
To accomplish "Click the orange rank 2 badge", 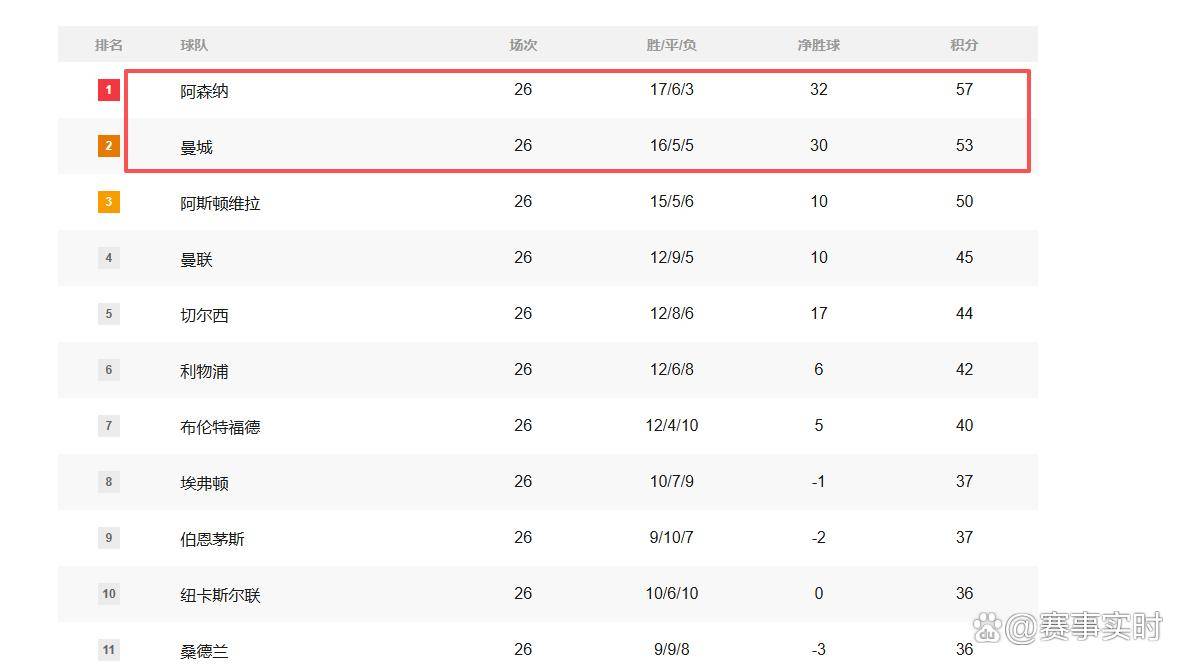I will 109,146.
